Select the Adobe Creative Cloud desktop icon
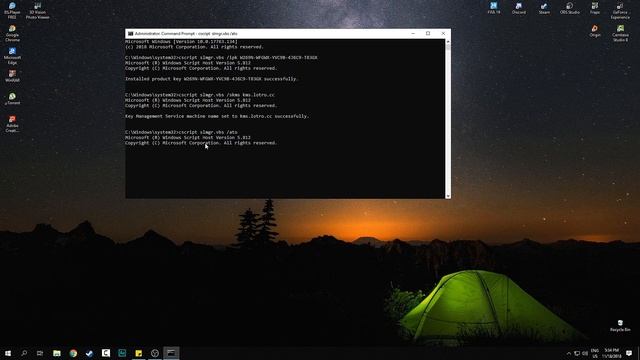 [12, 124]
